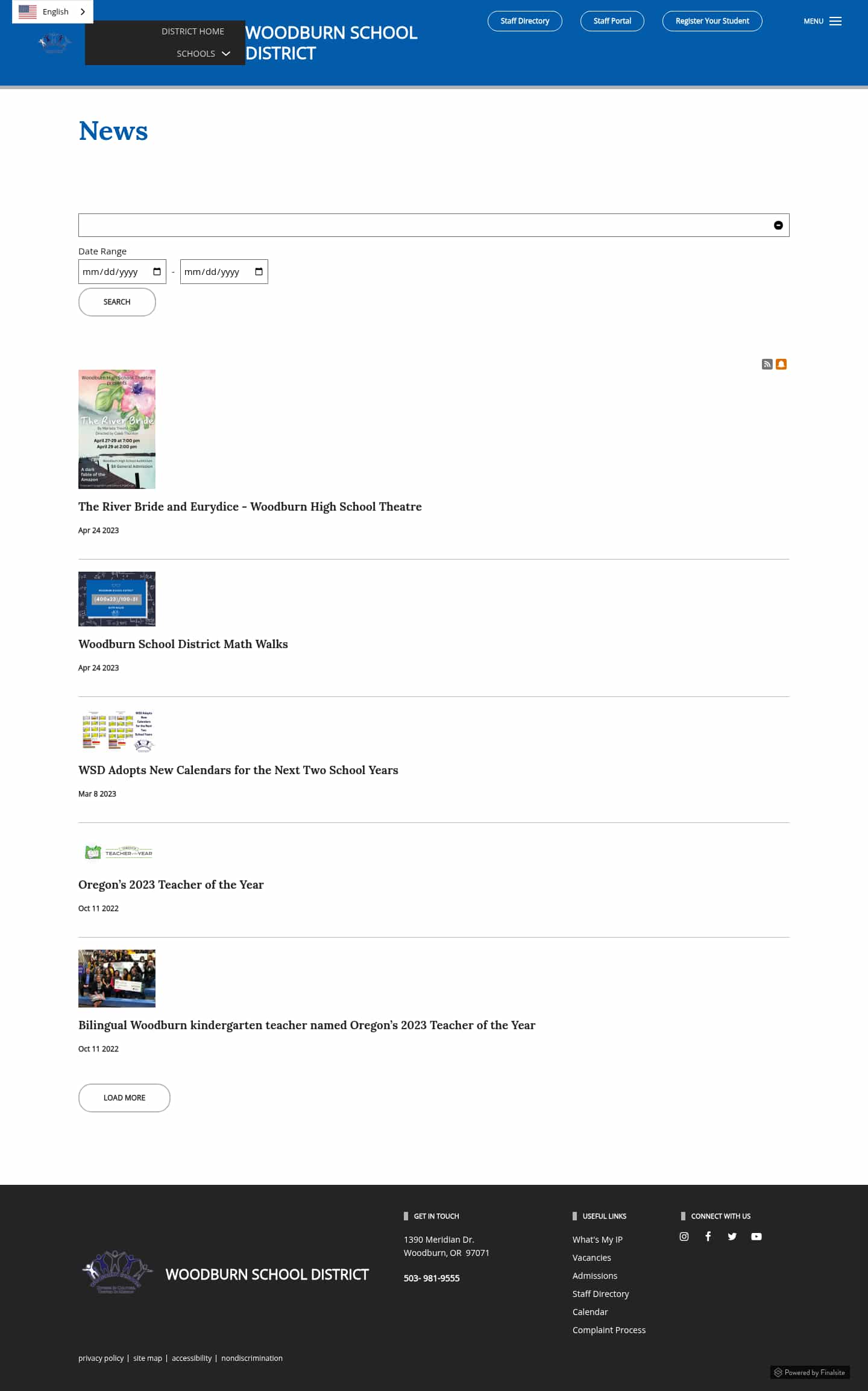The width and height of the screenshot is (868, 1391).
Task: Collapse the search filter with minus icon
Action: [778, 226]
